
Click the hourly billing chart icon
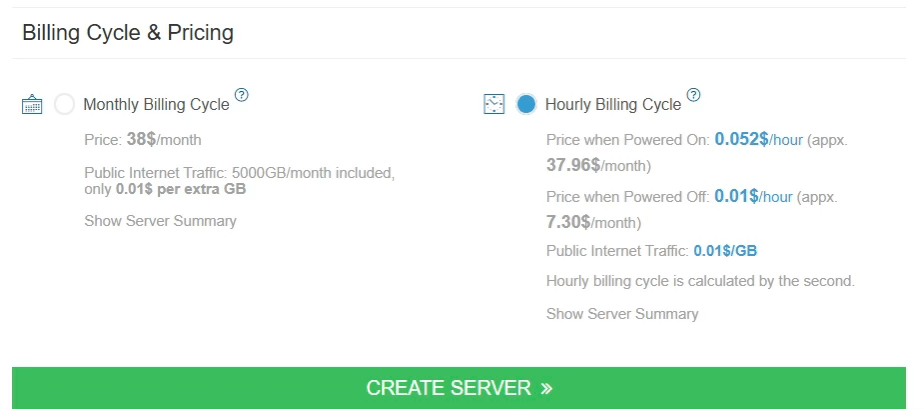coord(494,104)
